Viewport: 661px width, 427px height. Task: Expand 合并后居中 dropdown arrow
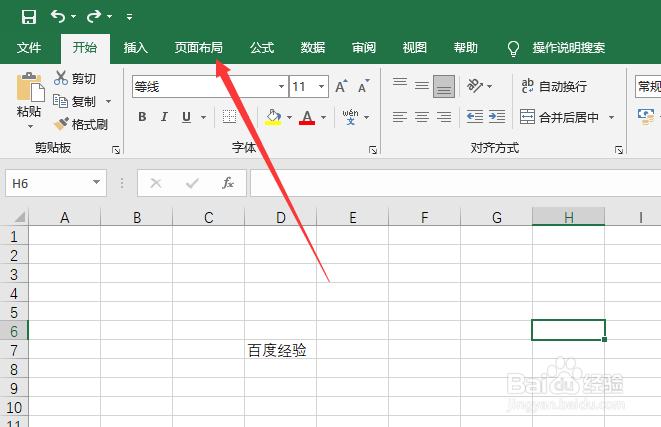point(611,117)
